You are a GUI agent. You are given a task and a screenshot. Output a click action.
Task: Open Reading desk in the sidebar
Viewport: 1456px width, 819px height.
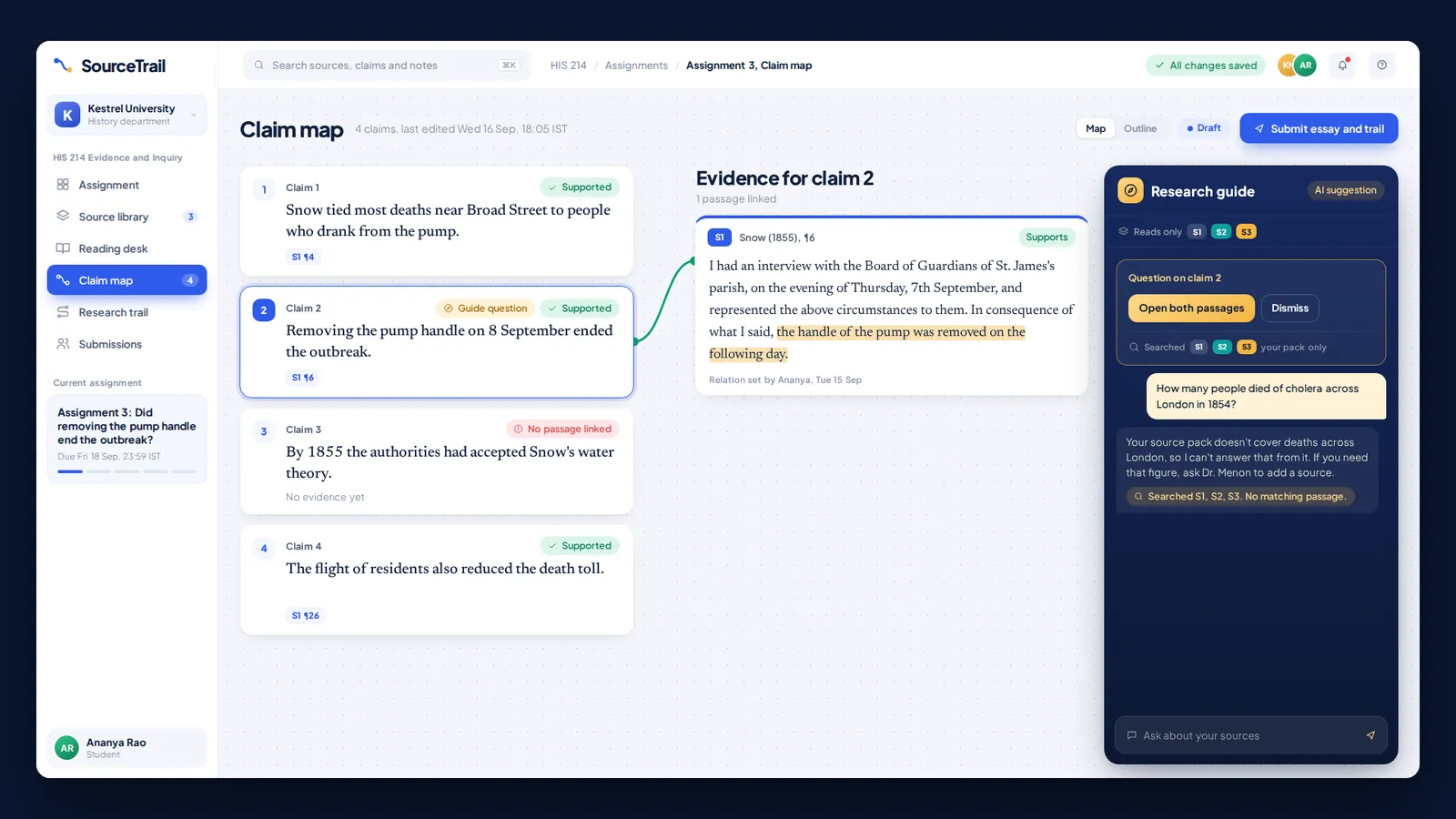(x=126, y=248)
